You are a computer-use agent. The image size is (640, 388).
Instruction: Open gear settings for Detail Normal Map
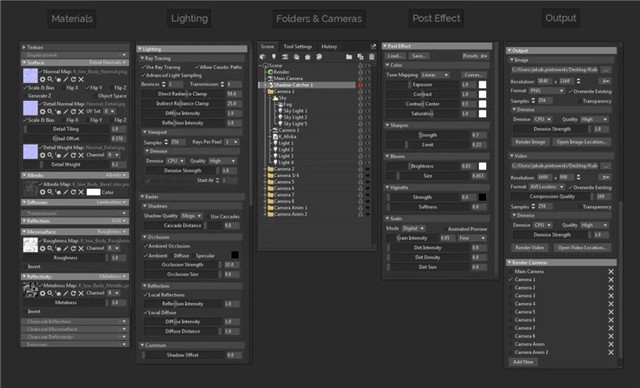click(x=42, y=111)
